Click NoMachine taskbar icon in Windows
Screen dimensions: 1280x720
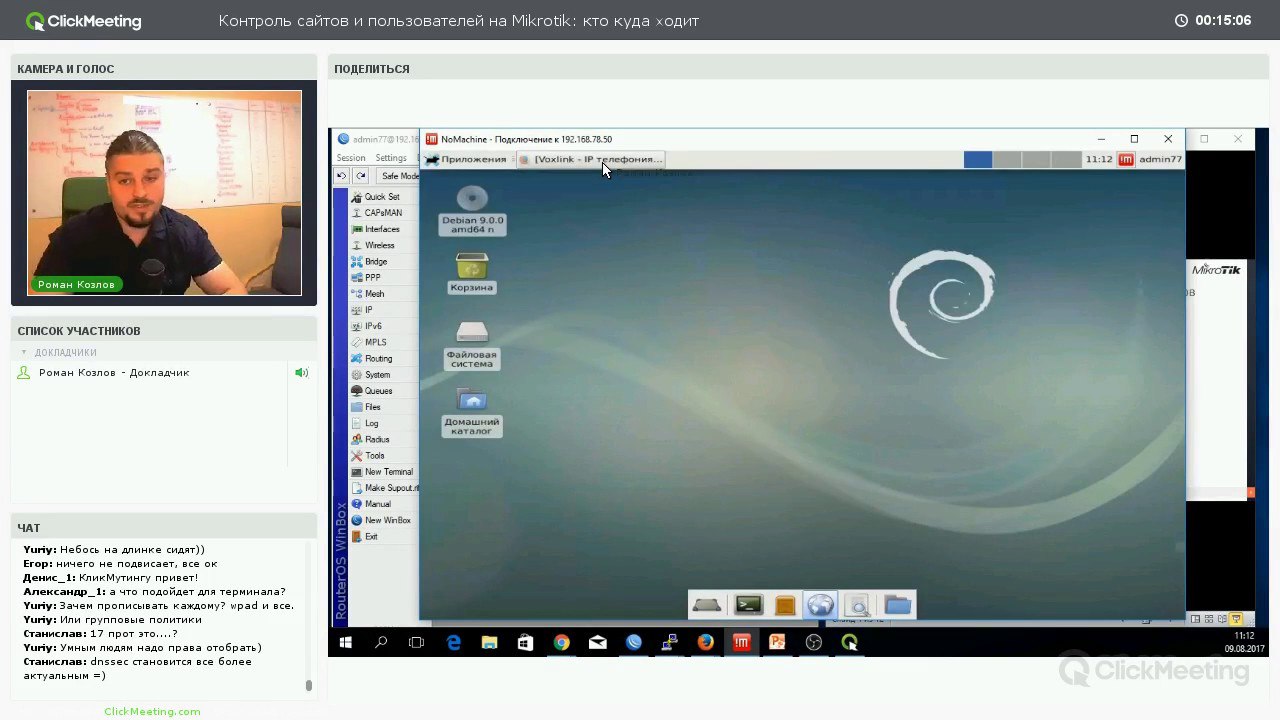pos(741,642)
